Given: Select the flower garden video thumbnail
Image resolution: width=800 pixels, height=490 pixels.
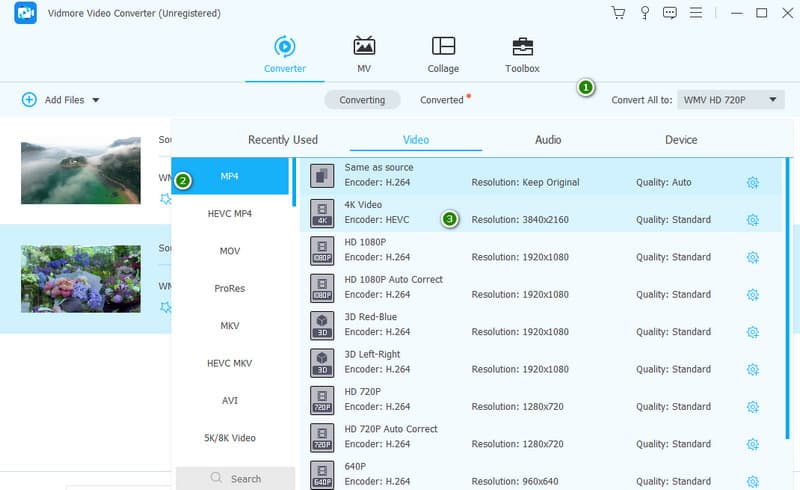Looking at the screenshot, I should pos(81,278).
